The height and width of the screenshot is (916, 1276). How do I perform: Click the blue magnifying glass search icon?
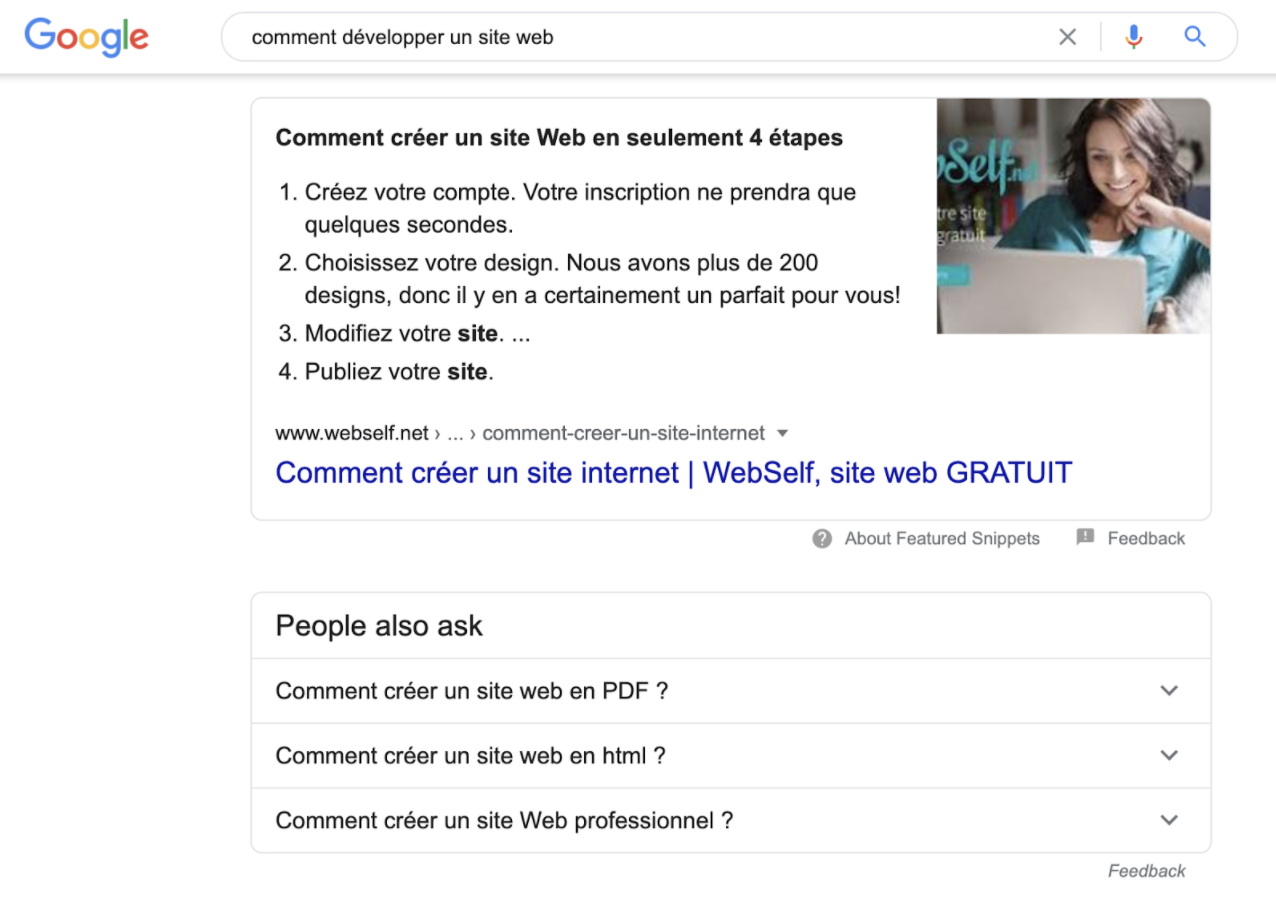tap(1194, 37)
